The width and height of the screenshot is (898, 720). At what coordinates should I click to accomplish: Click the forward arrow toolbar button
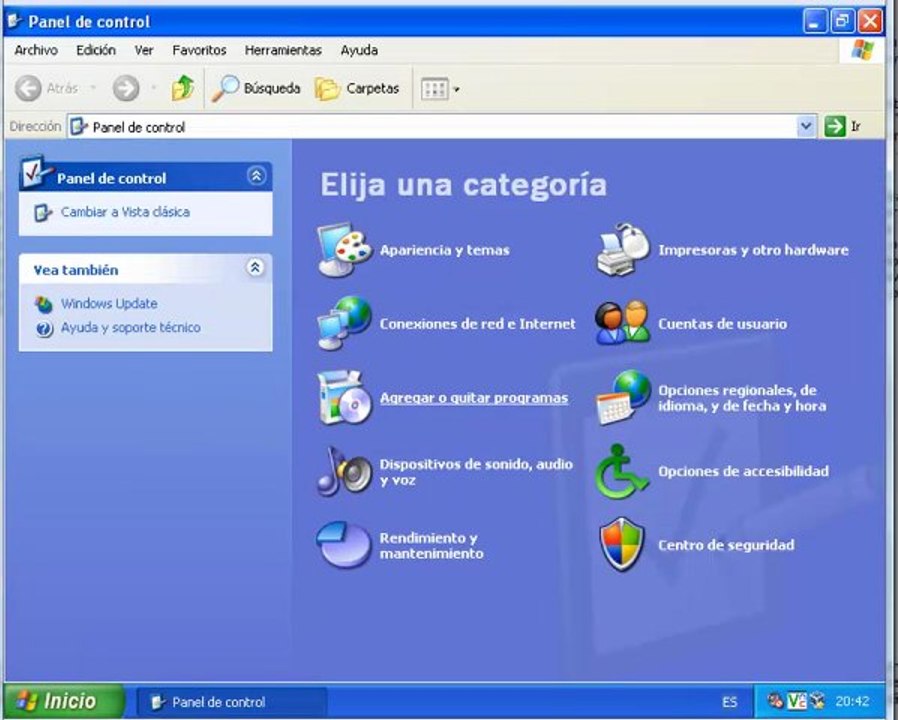pyautogui.click(x=126, y=88)
